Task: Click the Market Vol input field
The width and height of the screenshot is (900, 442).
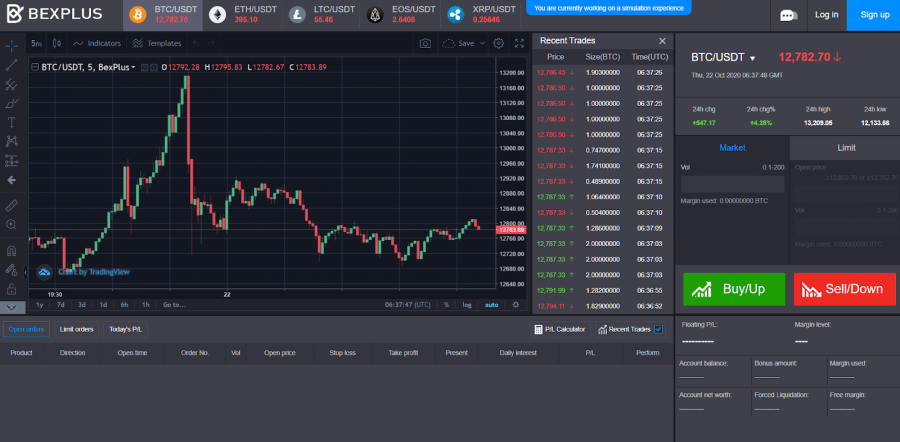Action: [732, 184]
